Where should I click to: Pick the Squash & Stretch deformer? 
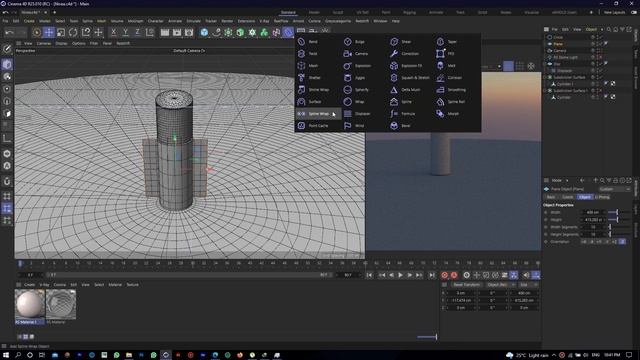tap(410, 78)
